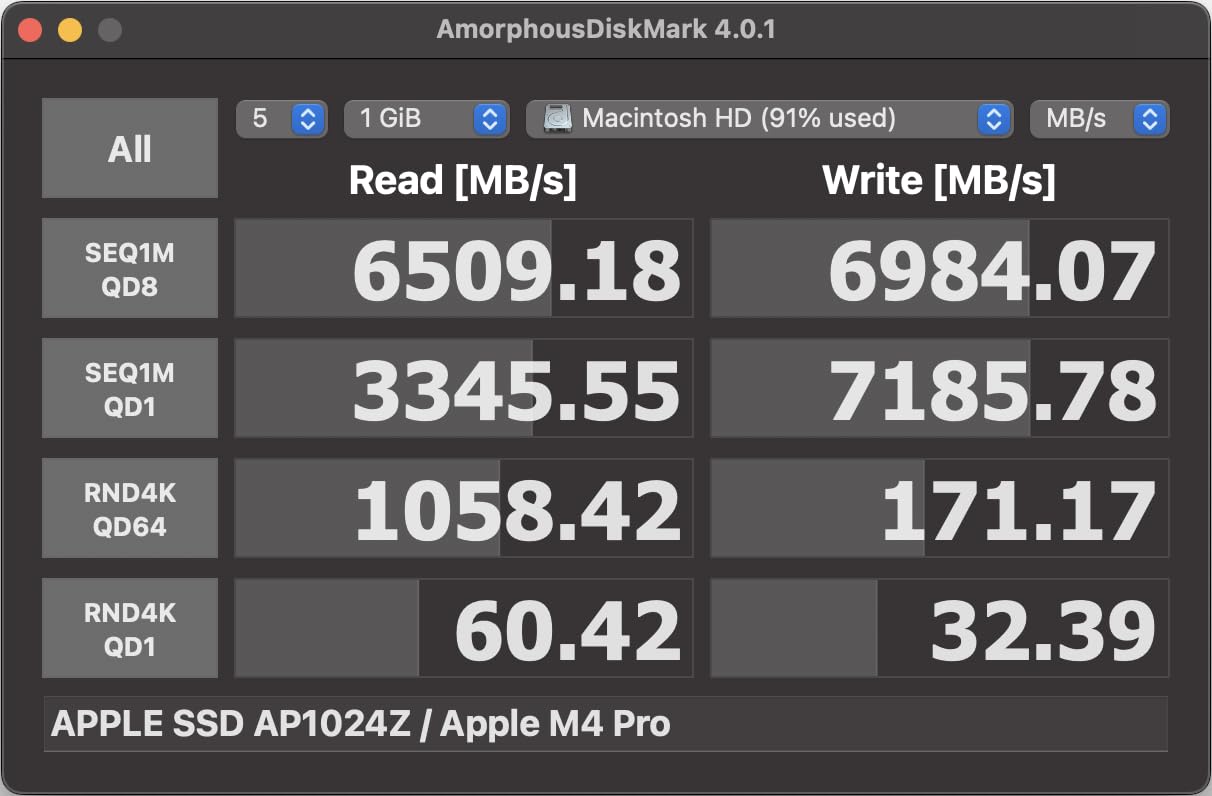Click the SEQ1M QD1 read result 3345.55
Screen dimensions: 1212x796
463,388
